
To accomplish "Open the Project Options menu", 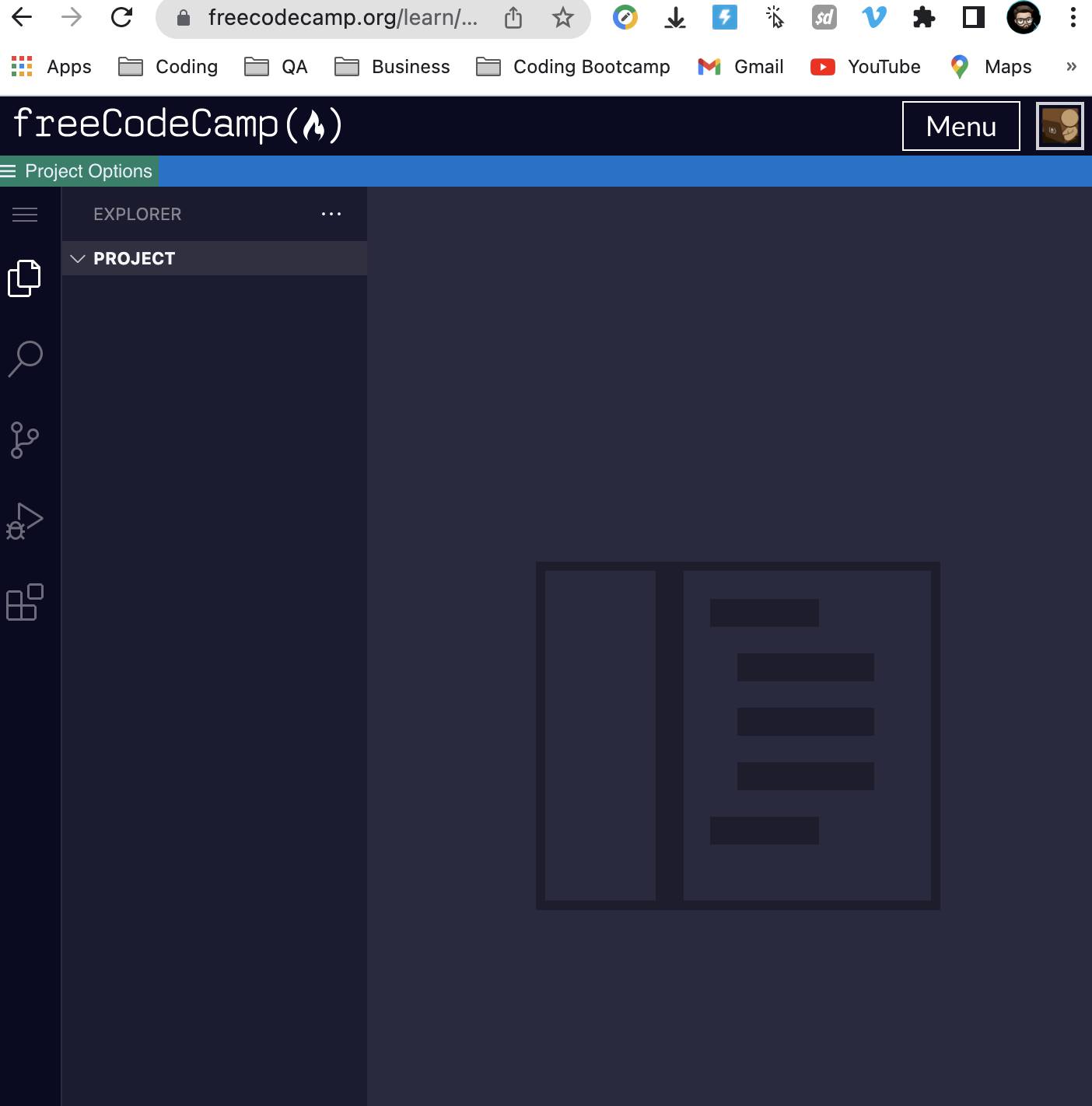I will coord(78,170).
